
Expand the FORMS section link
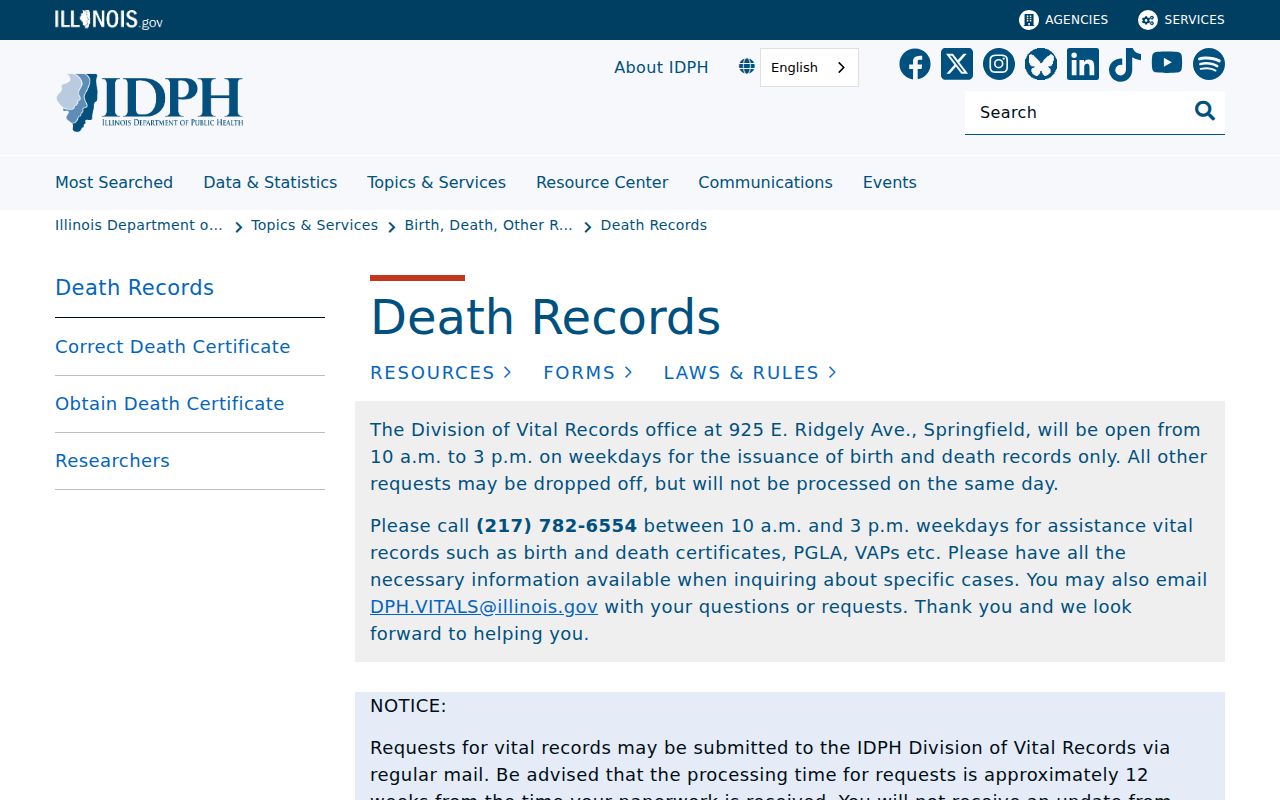(588, 372)
